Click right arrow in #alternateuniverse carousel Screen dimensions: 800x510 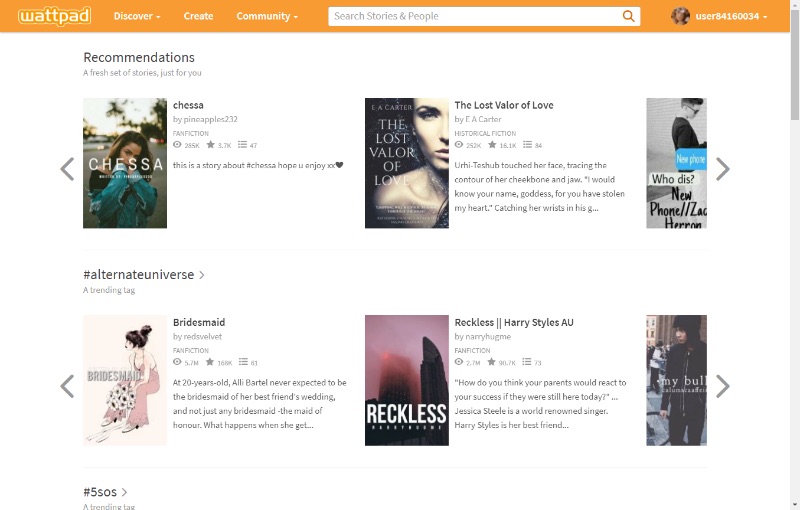(x=722, y=386)
